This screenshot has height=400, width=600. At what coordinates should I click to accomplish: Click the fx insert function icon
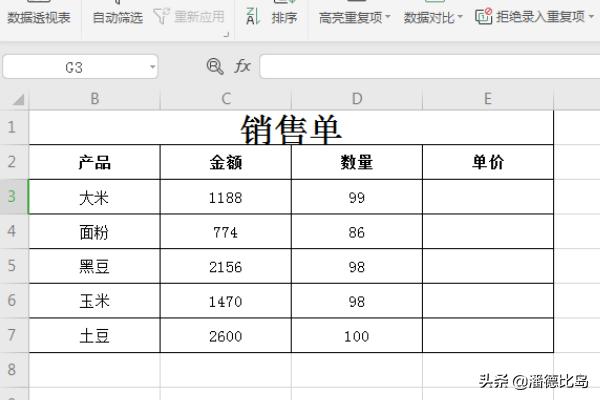[x=242, y=66]
